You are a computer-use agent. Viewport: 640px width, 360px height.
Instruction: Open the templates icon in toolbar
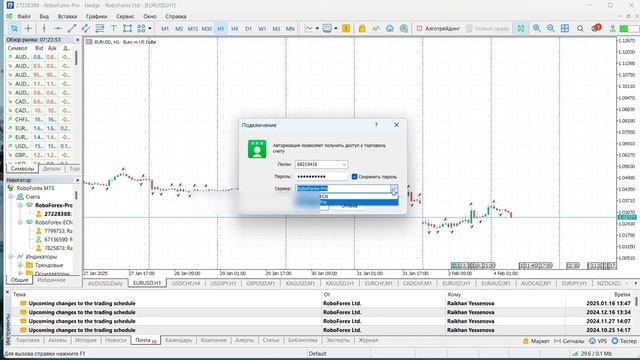pyautogui.click(x=327, y=29)
